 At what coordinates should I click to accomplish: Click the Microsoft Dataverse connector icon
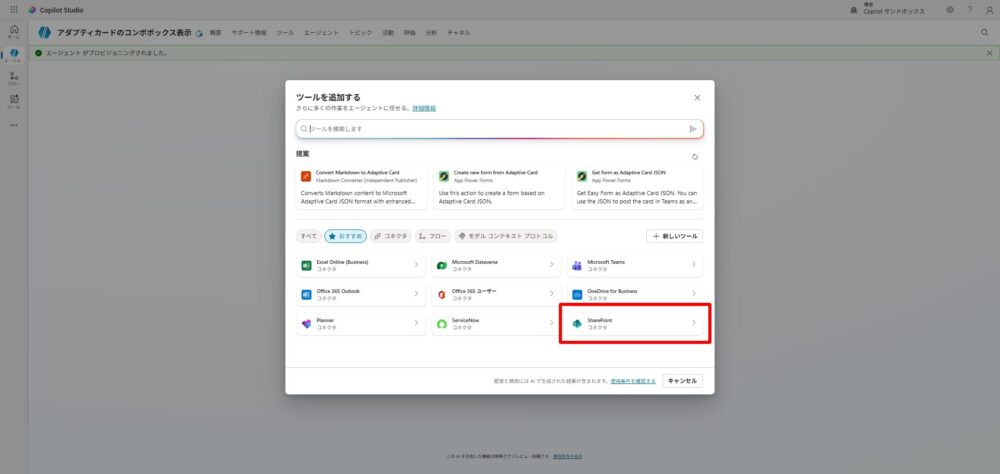(x=441, y=265)
